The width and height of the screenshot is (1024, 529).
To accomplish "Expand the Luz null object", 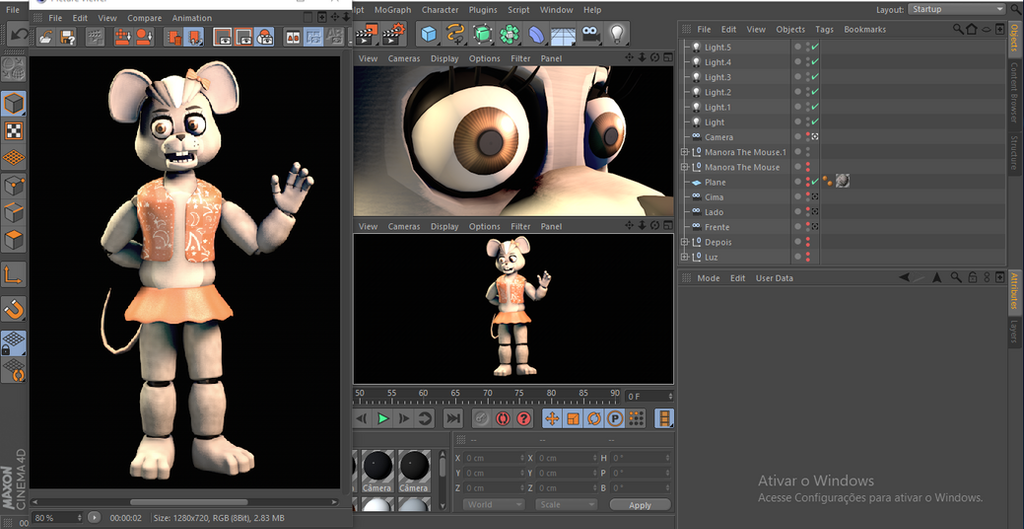I will [684, 257].
